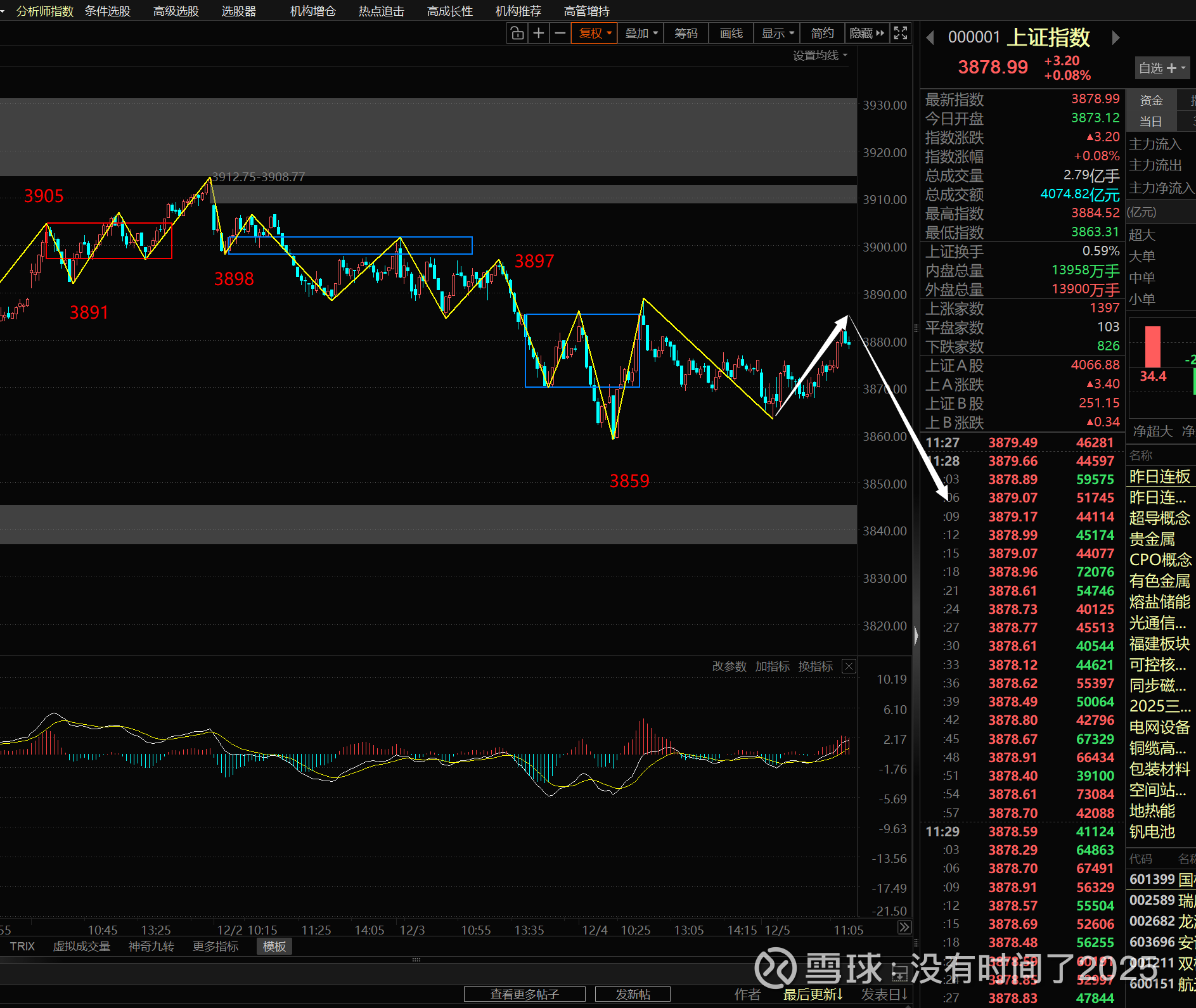Go to previous stock with left arrow
1196x1008 pixels.
[x=930, y=38]
